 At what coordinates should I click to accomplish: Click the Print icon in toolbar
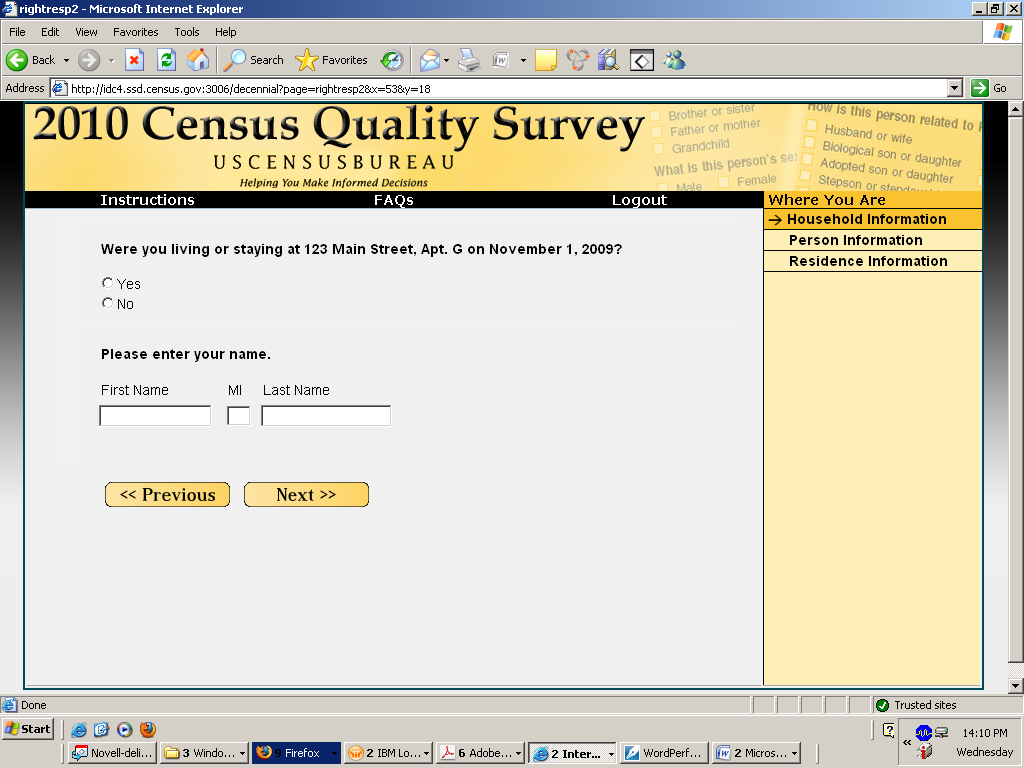[469, 60]
